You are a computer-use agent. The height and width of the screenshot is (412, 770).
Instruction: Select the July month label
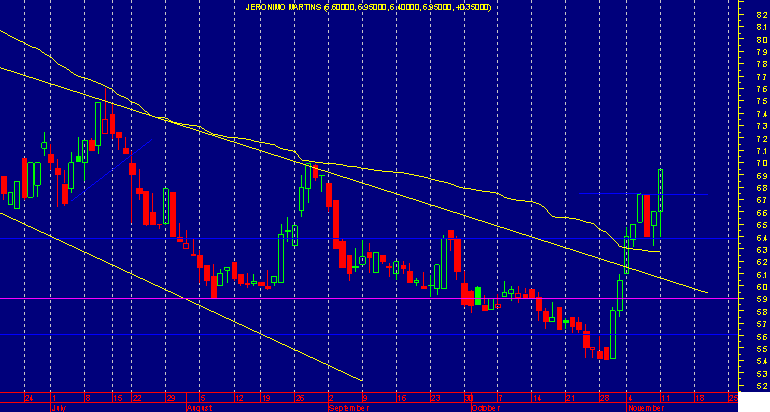[x=58, y=408]
